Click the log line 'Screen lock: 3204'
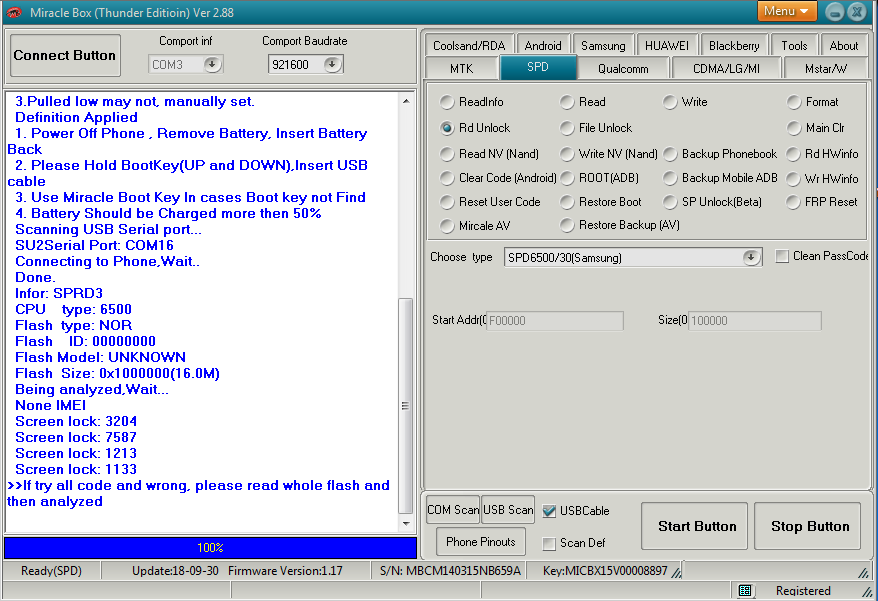This screenshot has width=878, height=601. click(76, 421)
